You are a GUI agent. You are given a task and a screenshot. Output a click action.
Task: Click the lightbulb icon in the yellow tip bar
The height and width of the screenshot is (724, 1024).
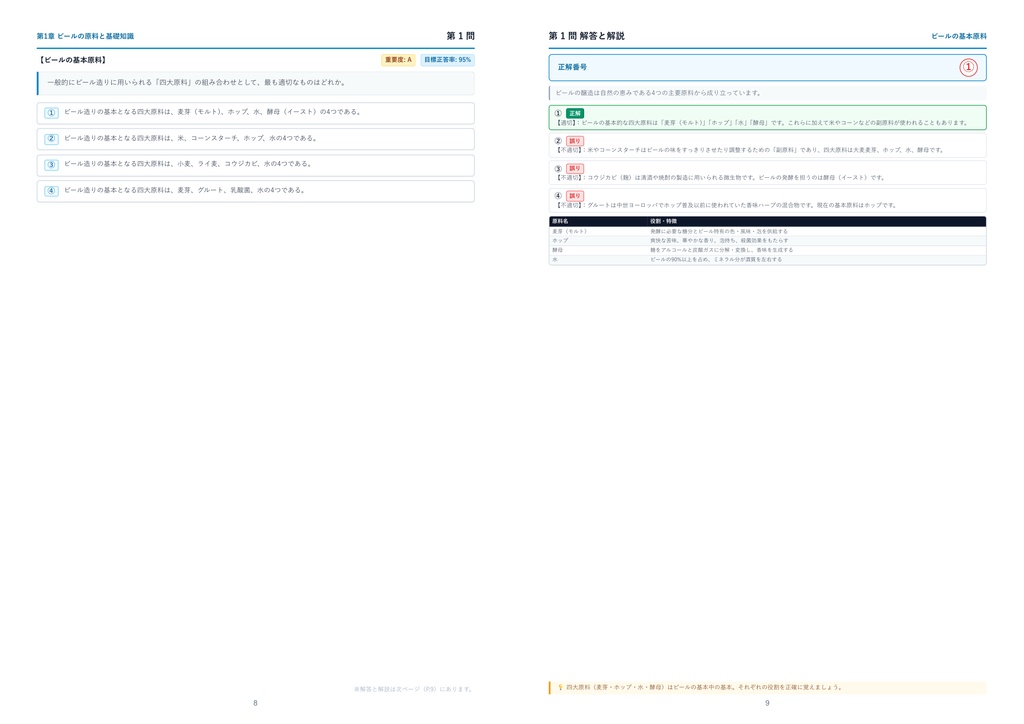[x=560, y=687]
